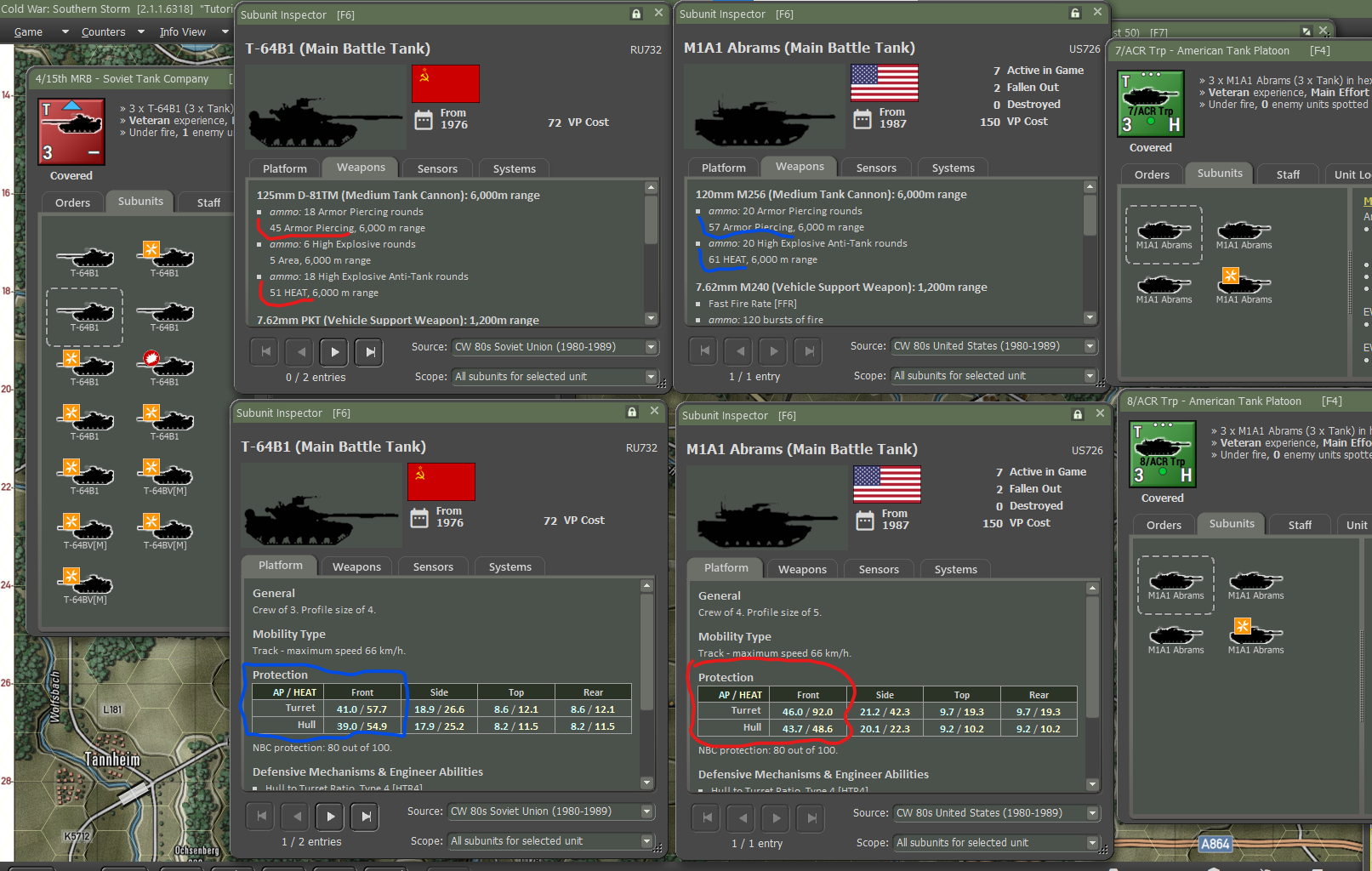Image resolution: width=1372 pixels, height=871 pixels.
Task: Click weapons list scrollbar in T-64B1 Weapons inspector
Action: pyautogui.click(x=651, y=219)
